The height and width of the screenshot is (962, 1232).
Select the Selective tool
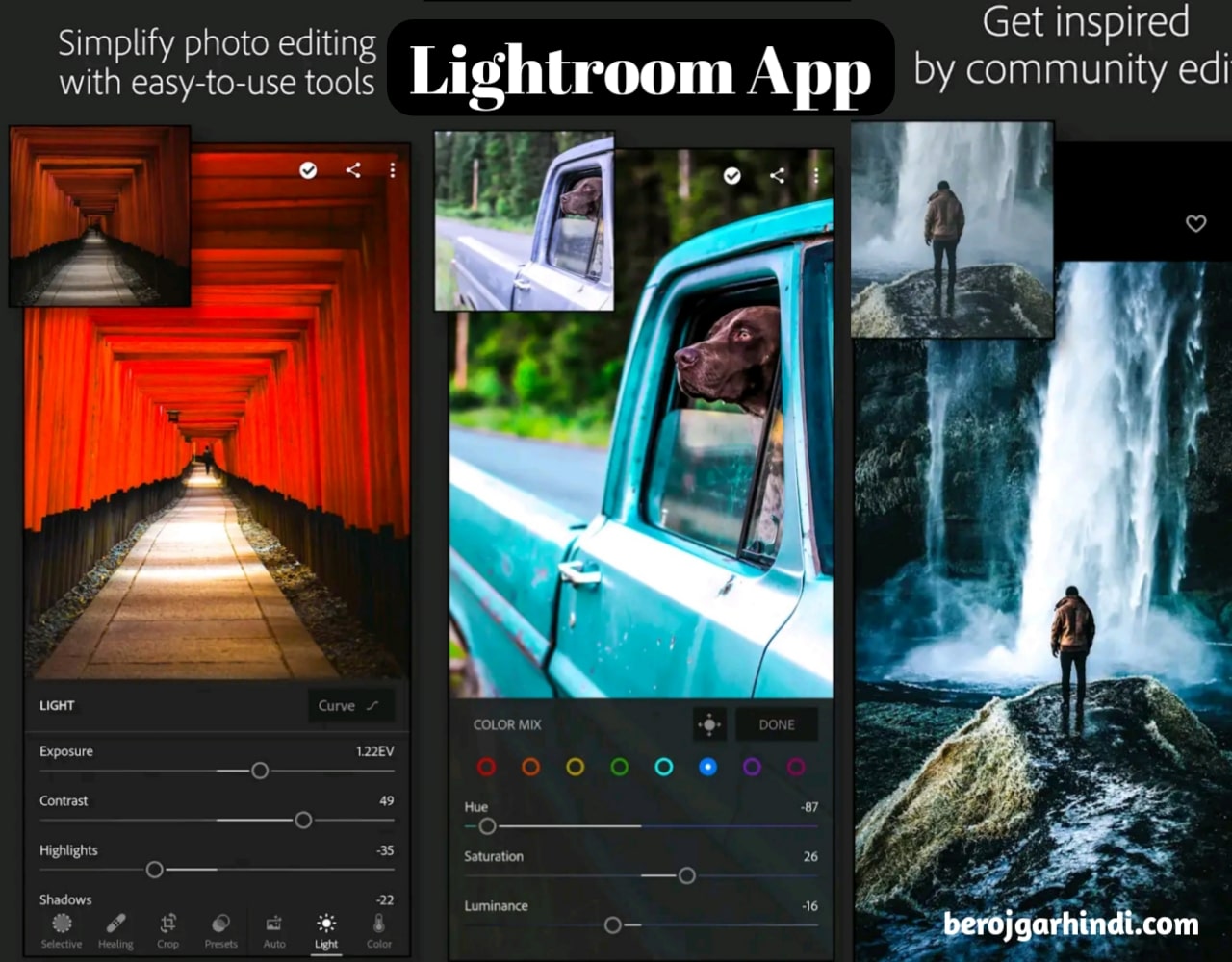pyautogui.click(x=62, y=930)
